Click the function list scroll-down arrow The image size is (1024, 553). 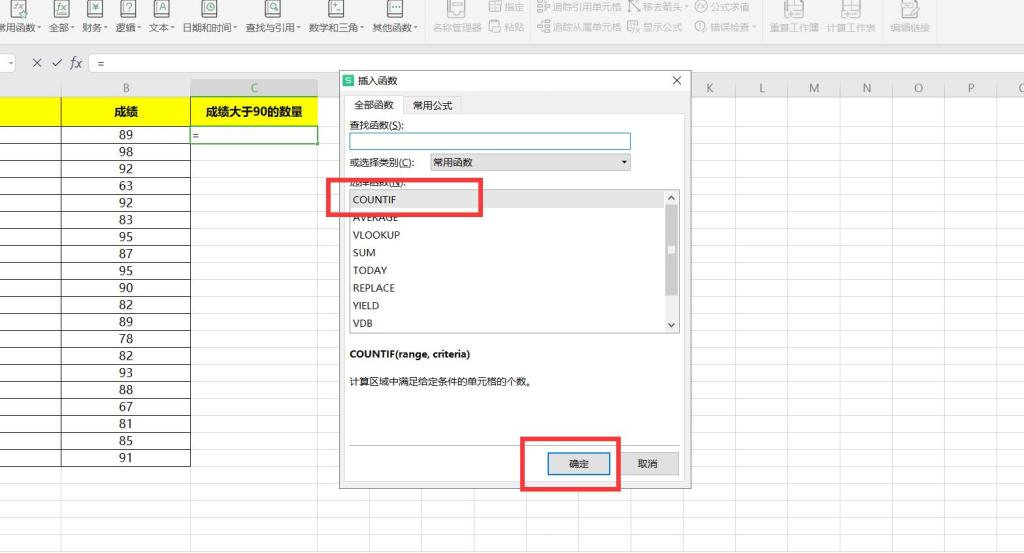pyautogui.click(x=671, y=324)
